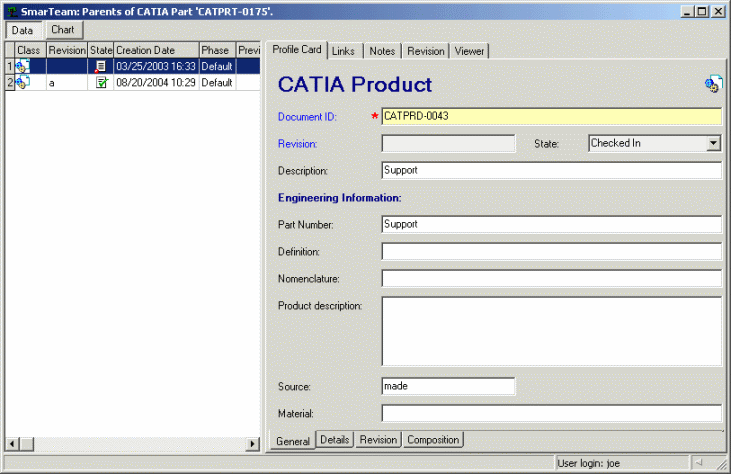Click the Document ID: label

pyautogui.click(x=307, y=117)
